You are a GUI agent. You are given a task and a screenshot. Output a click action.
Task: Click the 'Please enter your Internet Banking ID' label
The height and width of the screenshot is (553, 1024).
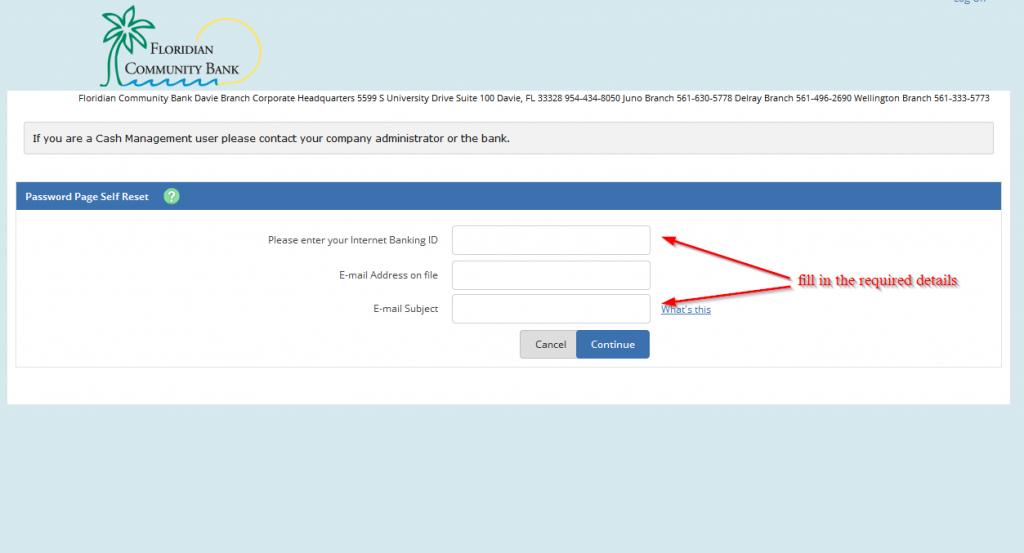[x=353, y=240]
